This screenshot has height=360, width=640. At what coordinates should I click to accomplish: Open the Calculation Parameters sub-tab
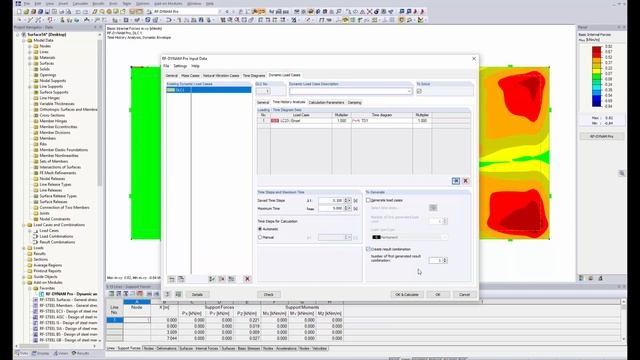327,102
